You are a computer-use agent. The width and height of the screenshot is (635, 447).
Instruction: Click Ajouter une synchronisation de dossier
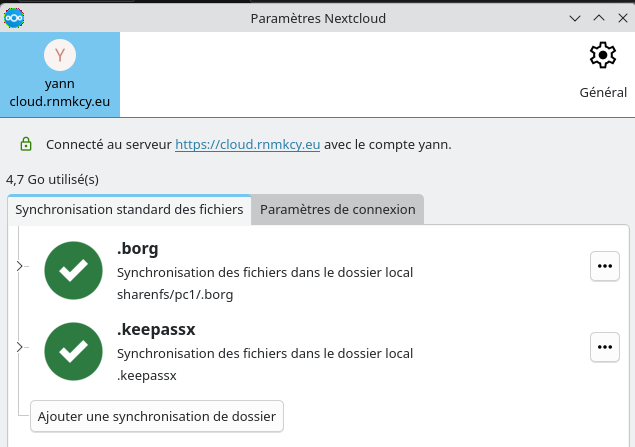click(158, 415)
